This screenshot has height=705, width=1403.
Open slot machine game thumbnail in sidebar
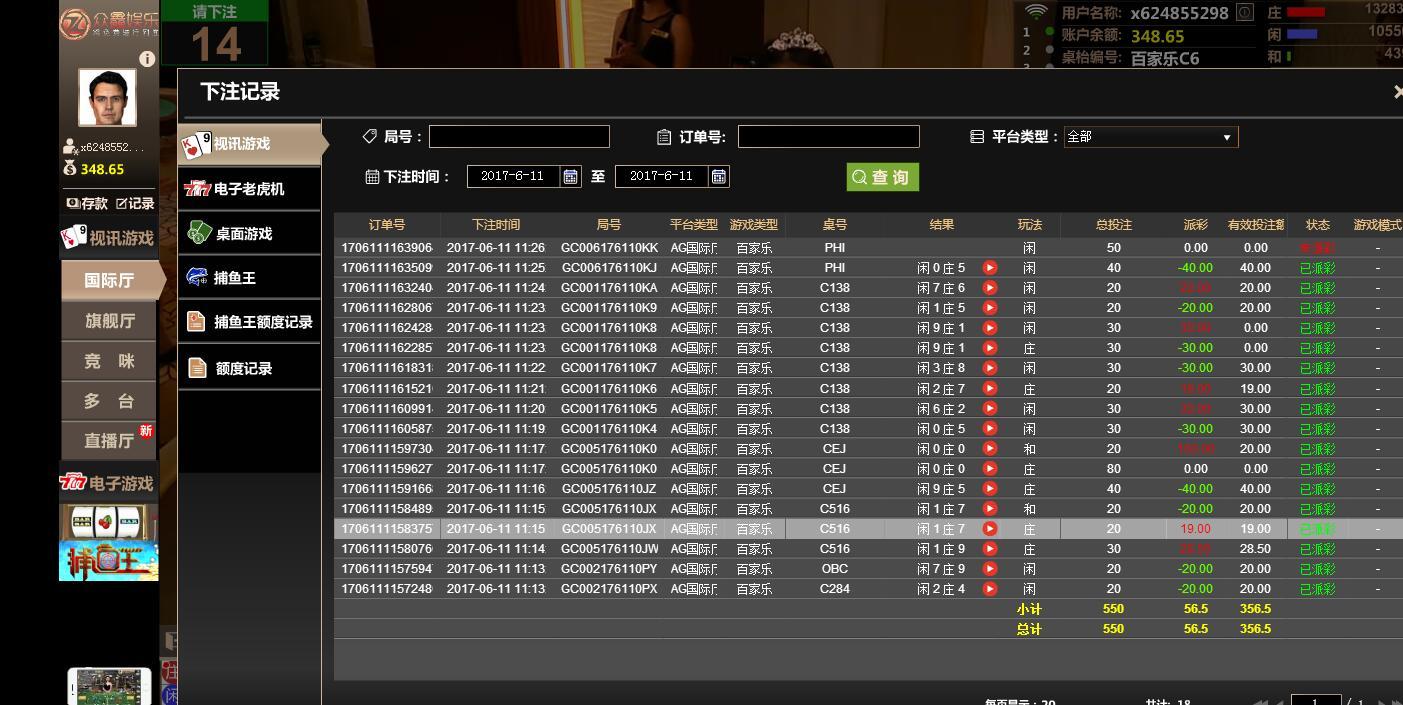coord(107,522)
